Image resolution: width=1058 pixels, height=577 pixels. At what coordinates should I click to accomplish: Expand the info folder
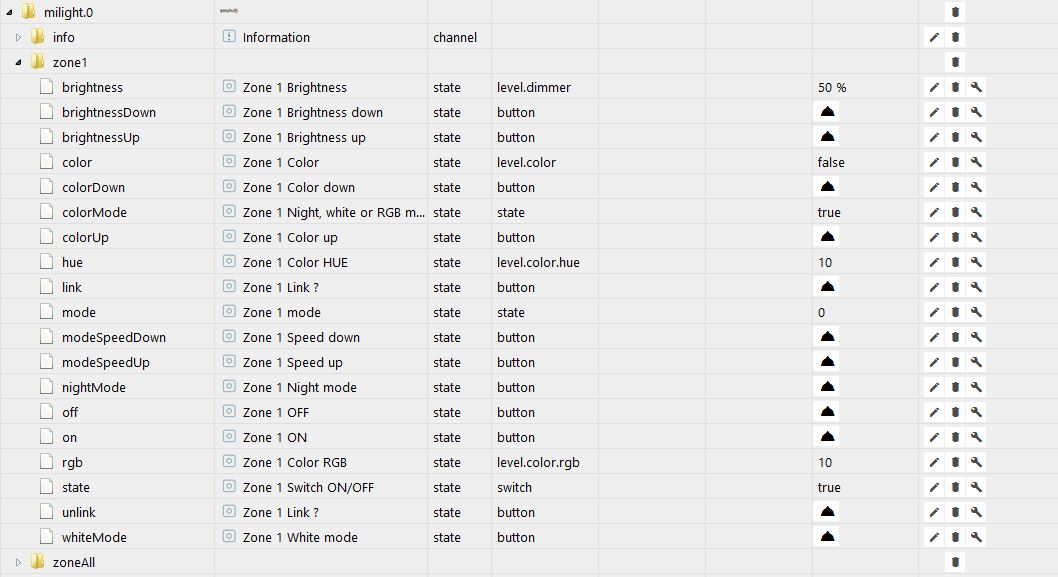point(18,37)
